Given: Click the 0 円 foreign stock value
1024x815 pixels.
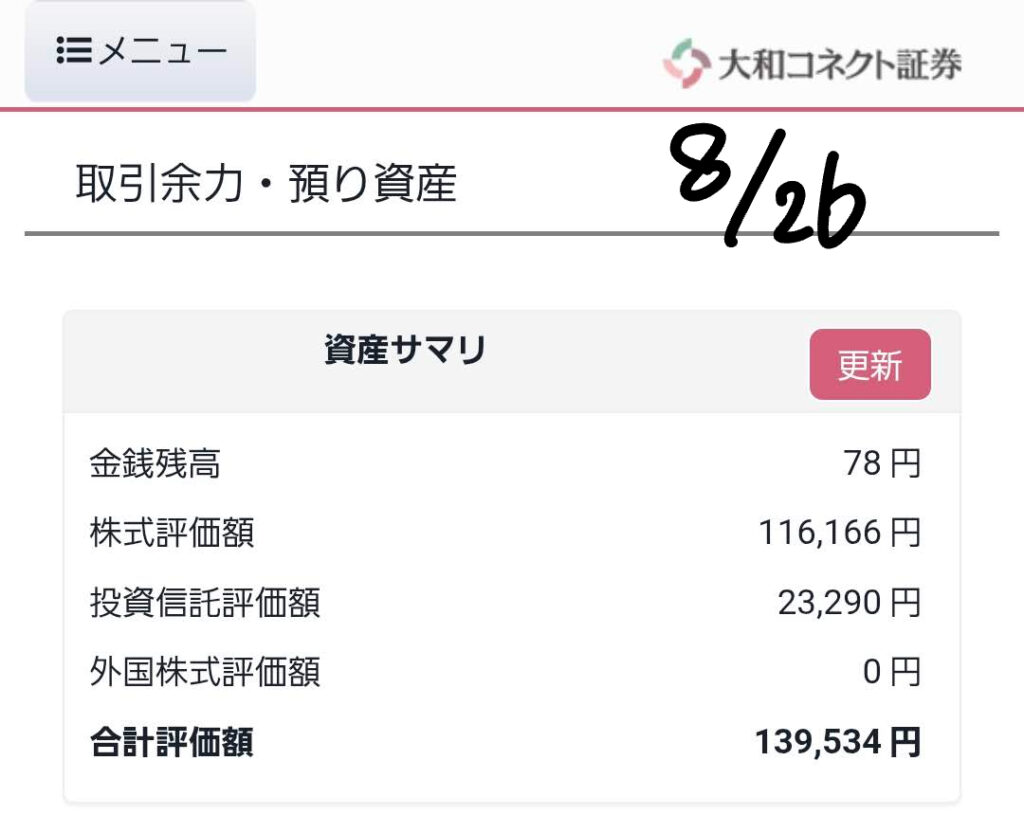Looking at the screenshot, I should (x=891, y=672).
